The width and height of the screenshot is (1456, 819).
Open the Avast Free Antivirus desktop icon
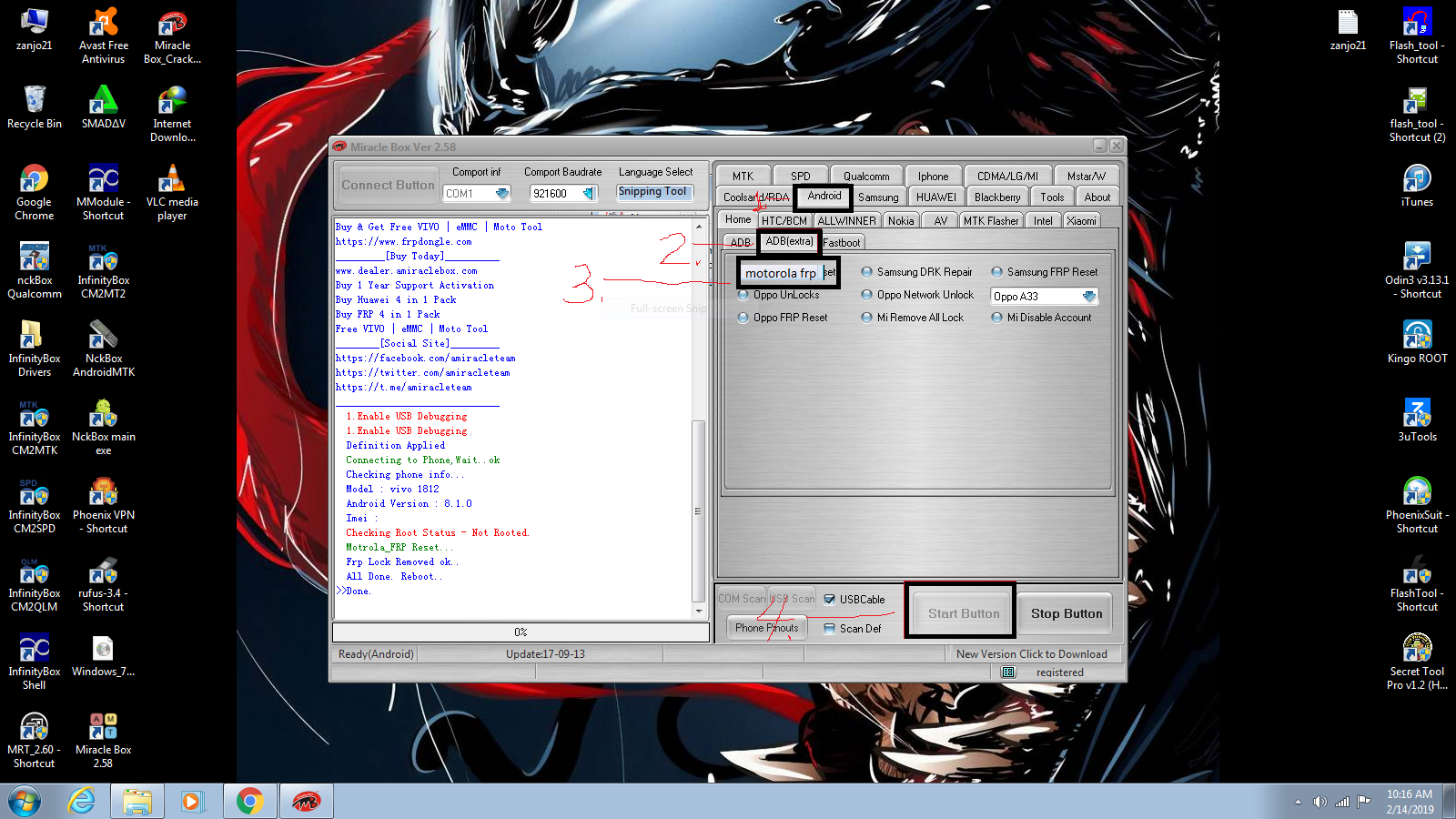pos(104,36)
